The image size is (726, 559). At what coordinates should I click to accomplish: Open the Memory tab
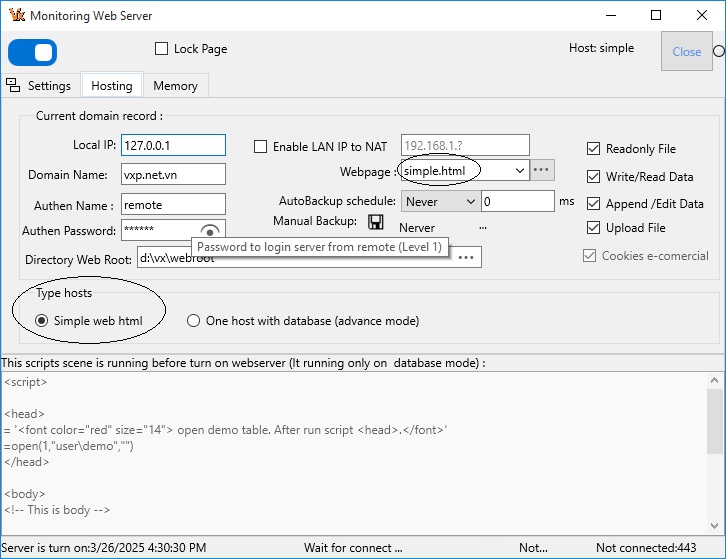click(x=175, y=86)
